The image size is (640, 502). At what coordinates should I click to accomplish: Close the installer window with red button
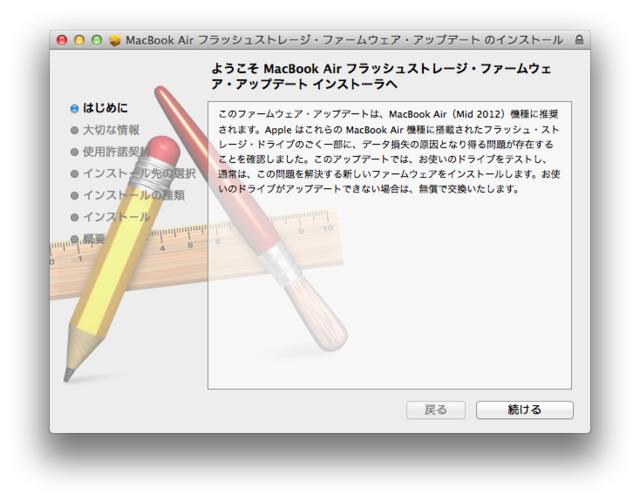click(62, 40)
